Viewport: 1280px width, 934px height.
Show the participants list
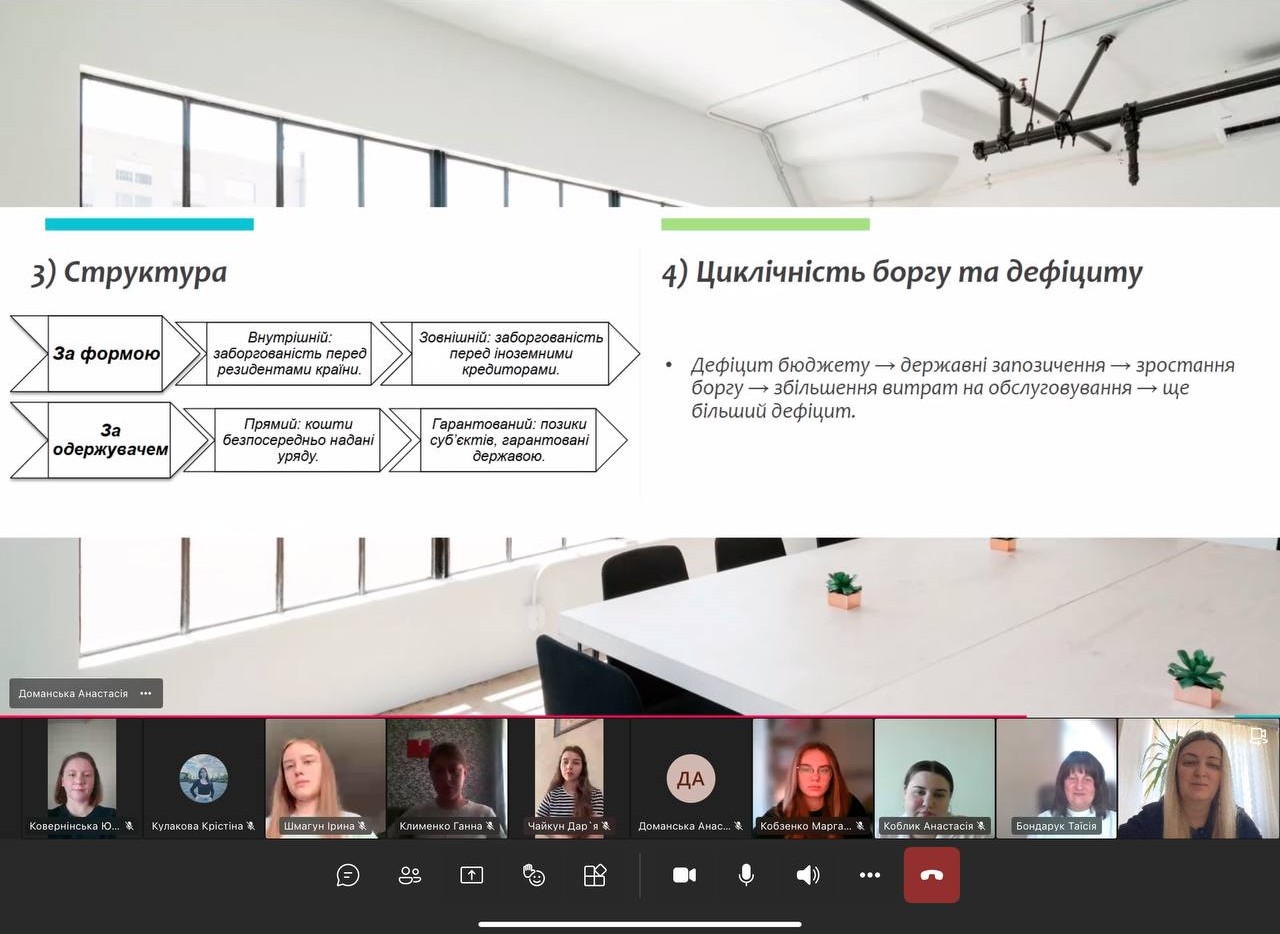pos(410,875)
